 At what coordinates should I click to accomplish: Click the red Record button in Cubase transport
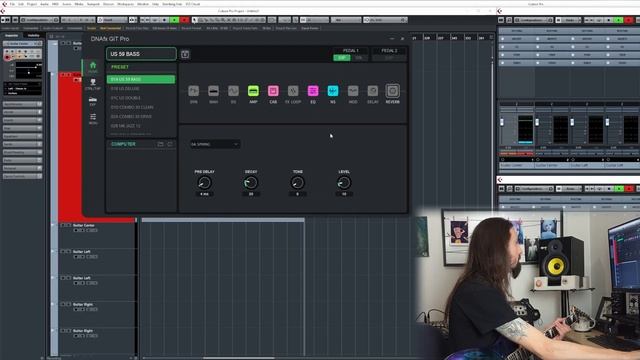[184, 20]
